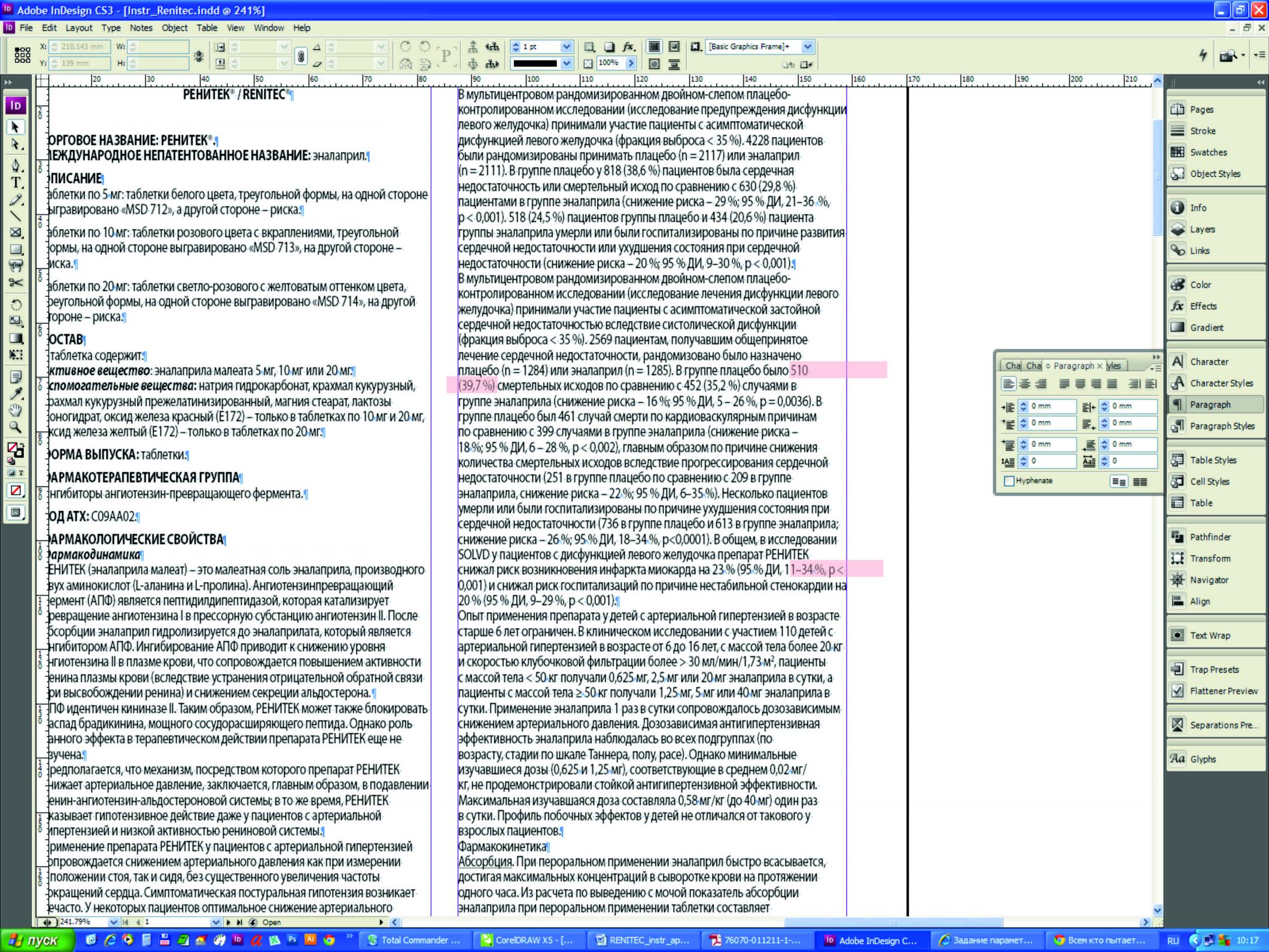Select the Direct Selection tool

pyautogui.click(x=16, y=144)
